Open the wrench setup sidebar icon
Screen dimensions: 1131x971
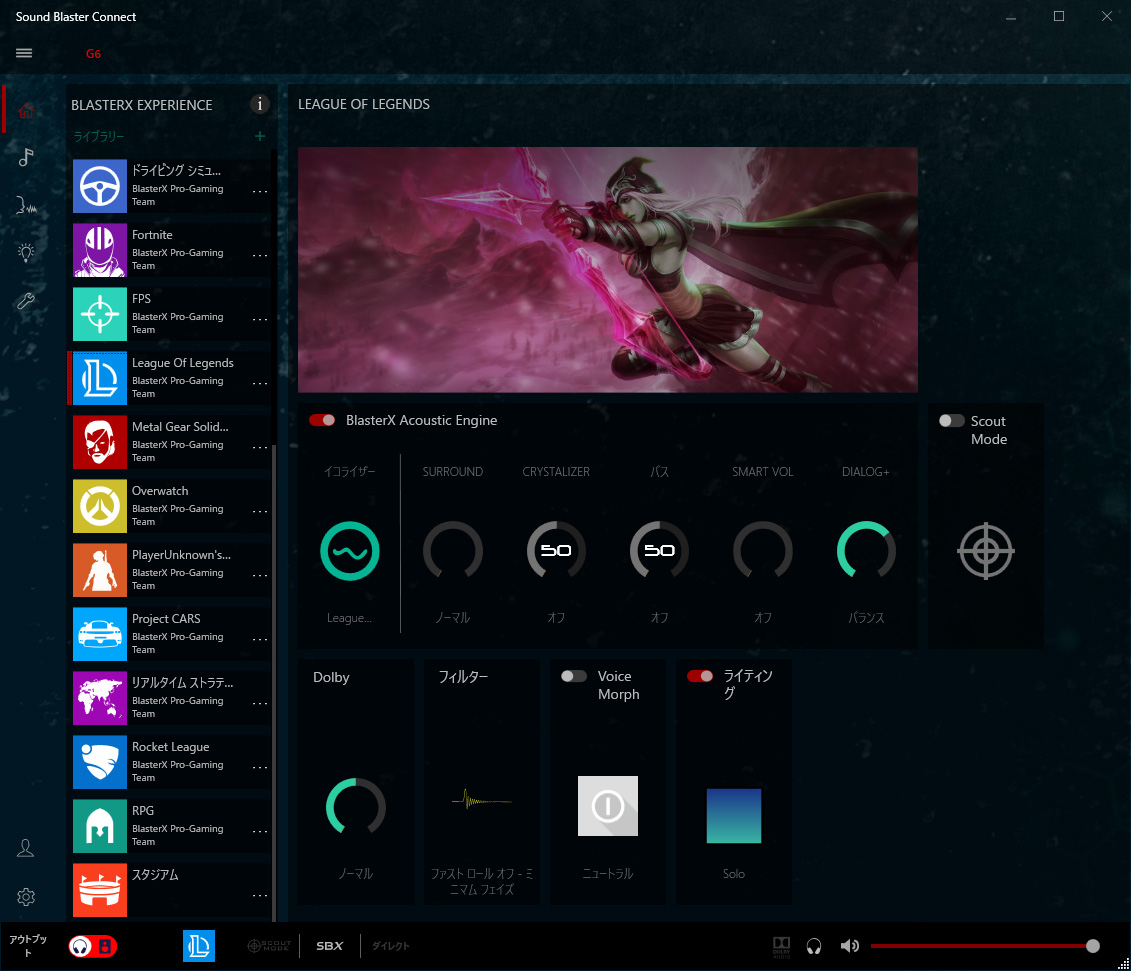coord(26,301)
